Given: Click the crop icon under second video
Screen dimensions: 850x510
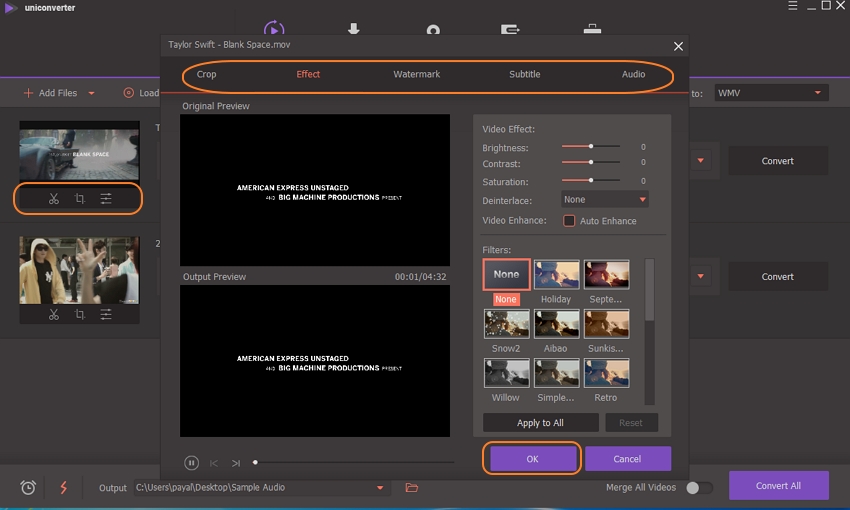Looking at the screenshot, I should point(80,314).
